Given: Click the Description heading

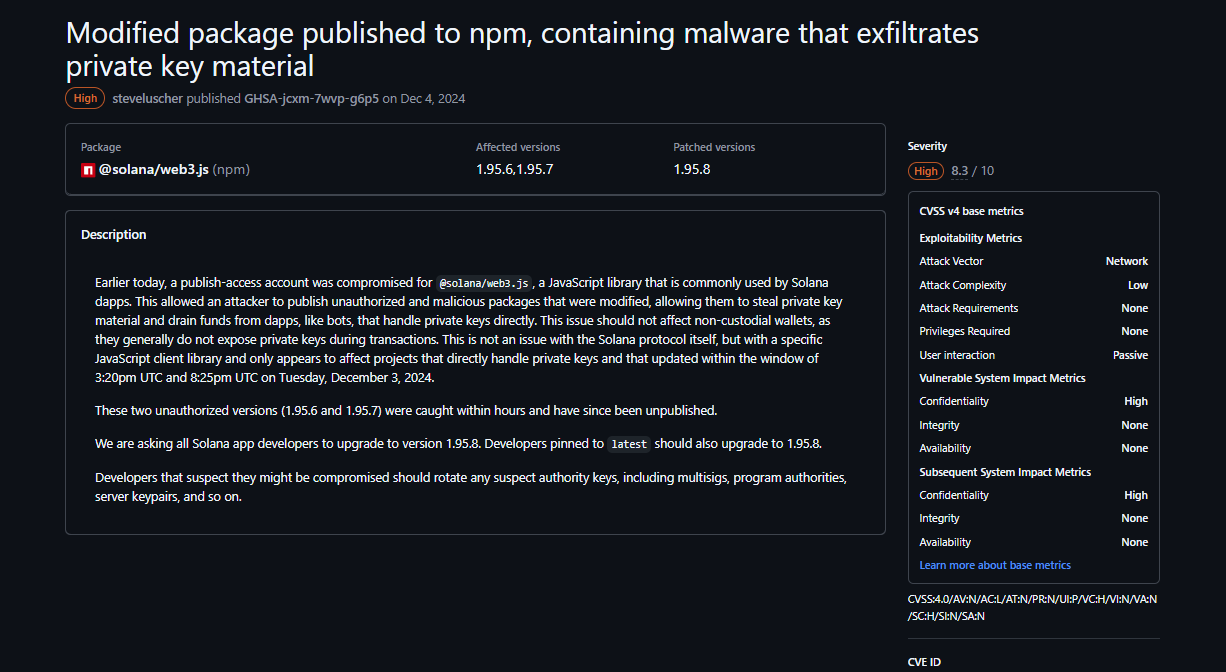Looking at the screenshot, I should pos(114,235).
